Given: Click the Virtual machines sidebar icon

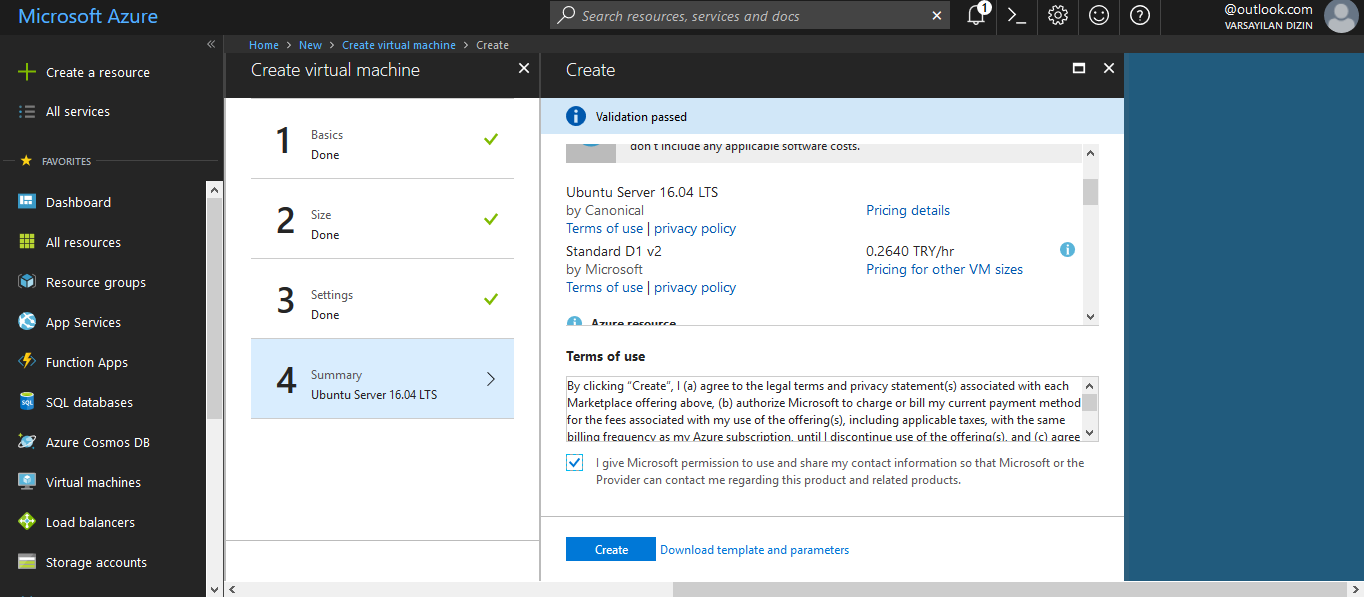Looking at the screenshot, I should point(27,482).
